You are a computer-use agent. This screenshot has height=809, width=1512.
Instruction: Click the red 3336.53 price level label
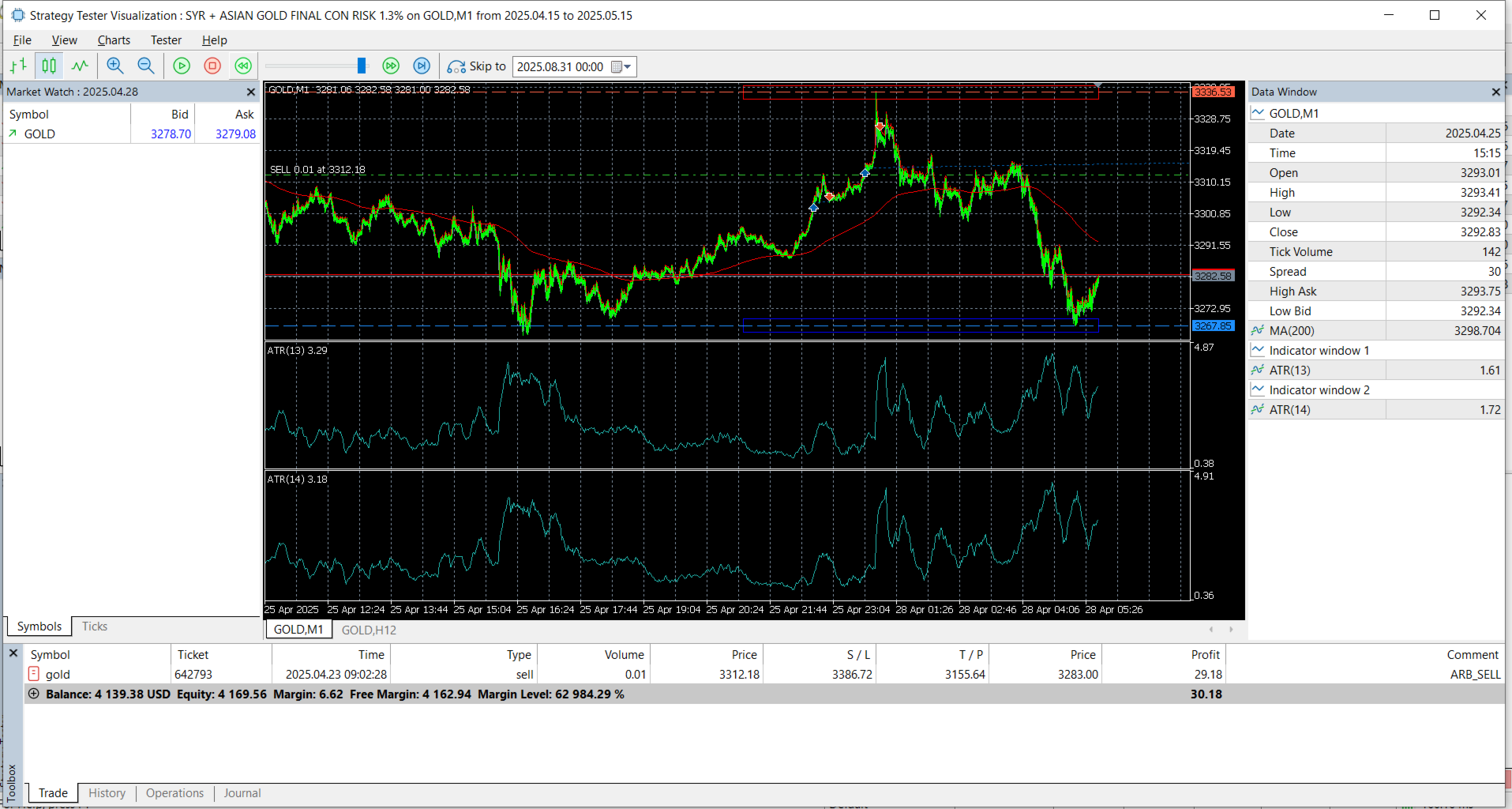point(1213,92)
